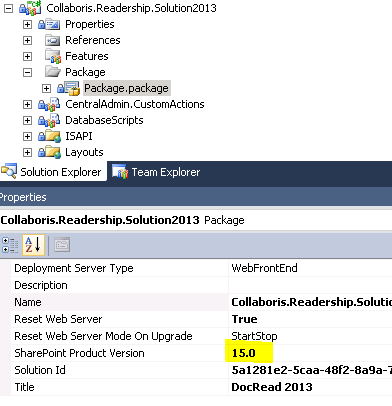Click the 15.0 version value
This screenshot has height=406, width=392.
tap(244, 353)
